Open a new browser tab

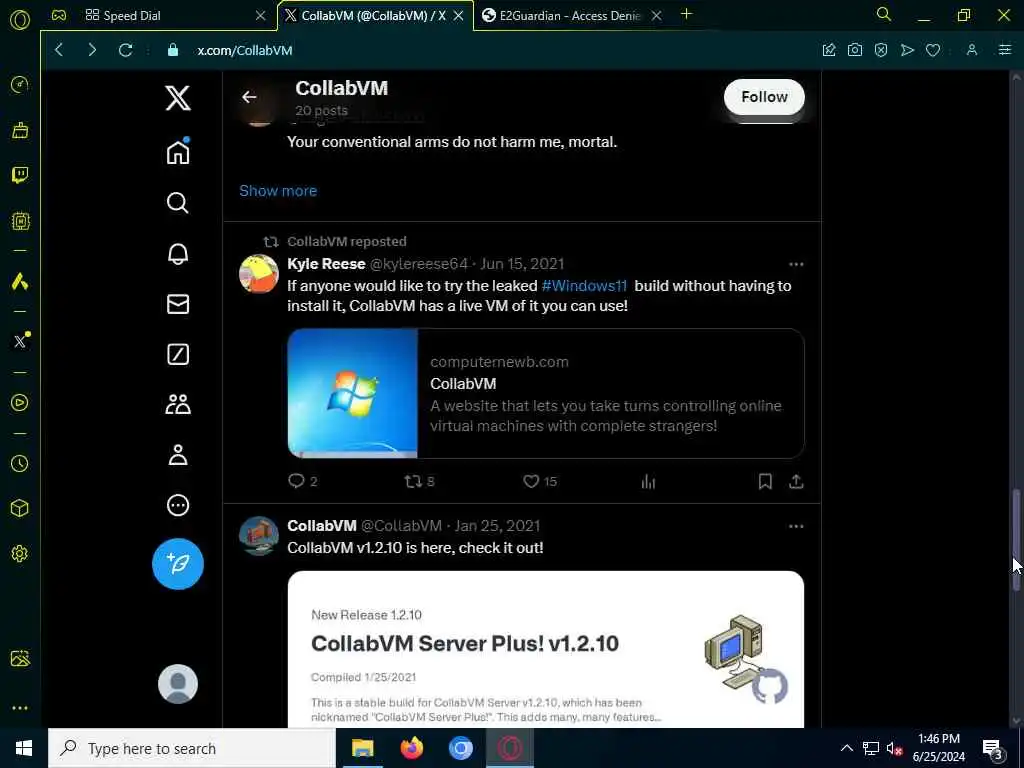[x=686, y=14]
